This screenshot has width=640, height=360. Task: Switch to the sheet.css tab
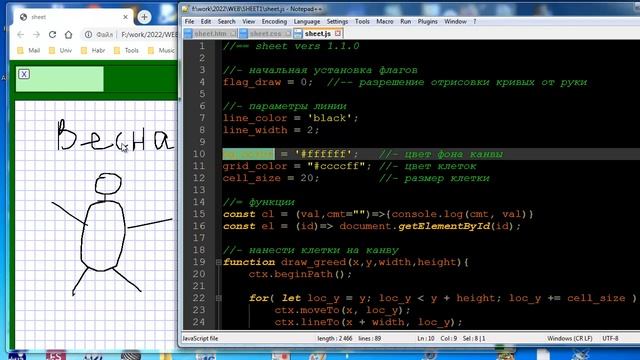click(265, 33)
